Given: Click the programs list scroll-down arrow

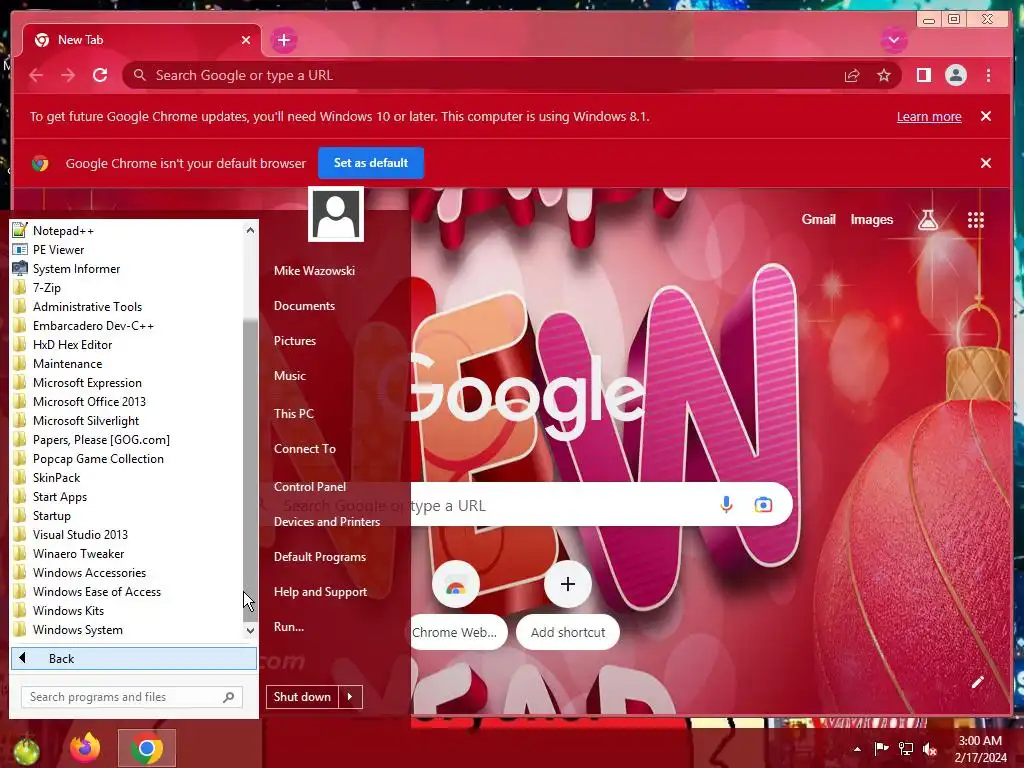Looking at the screenshot, I should pyautogui.click(x=250, y=630).
